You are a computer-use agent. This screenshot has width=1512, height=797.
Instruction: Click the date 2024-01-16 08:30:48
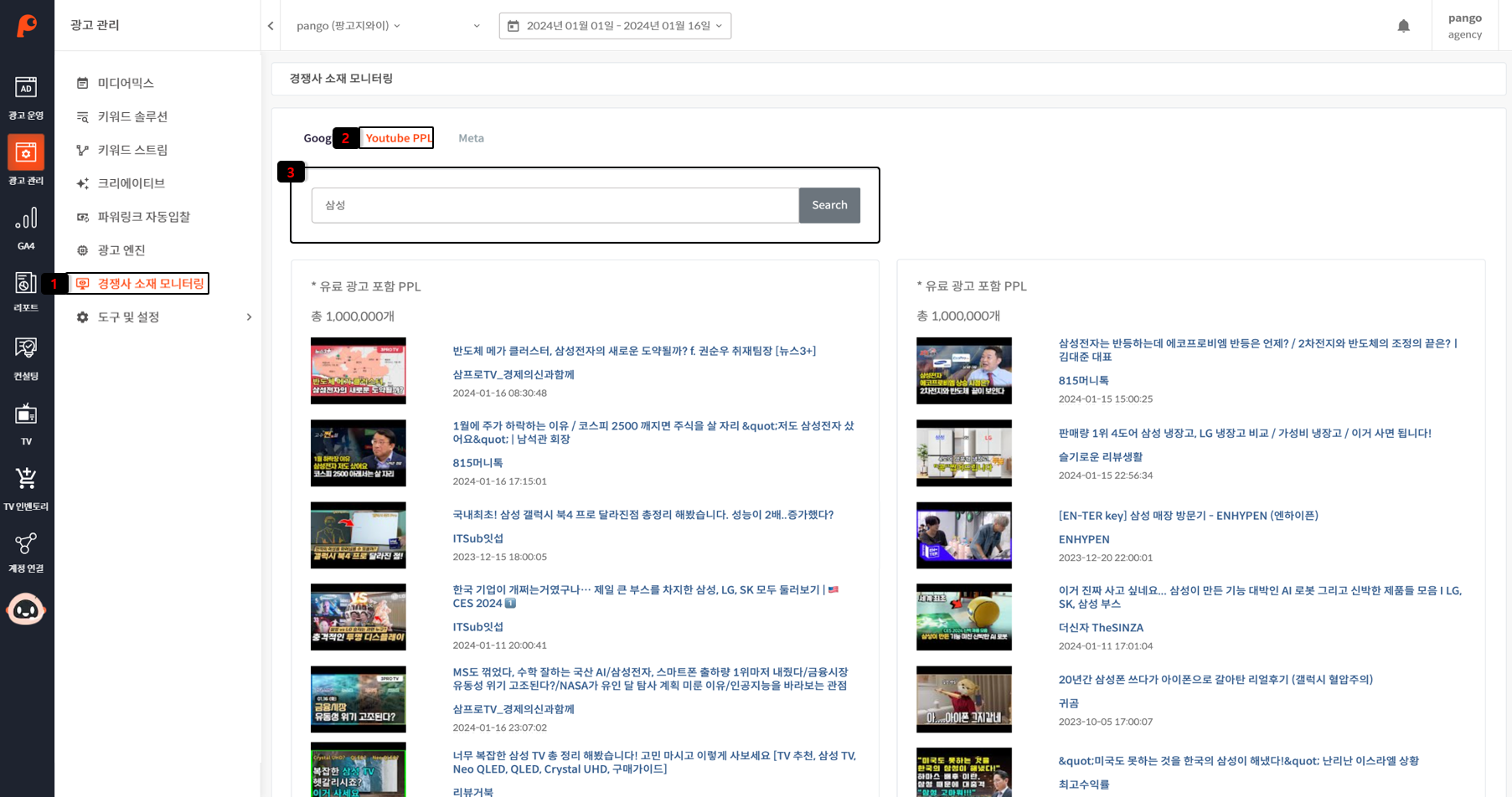pos(499,393)
